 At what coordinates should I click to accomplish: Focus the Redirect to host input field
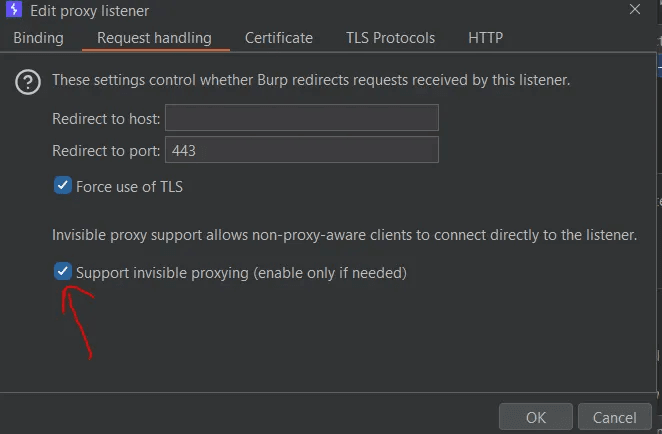click(302, 118)
